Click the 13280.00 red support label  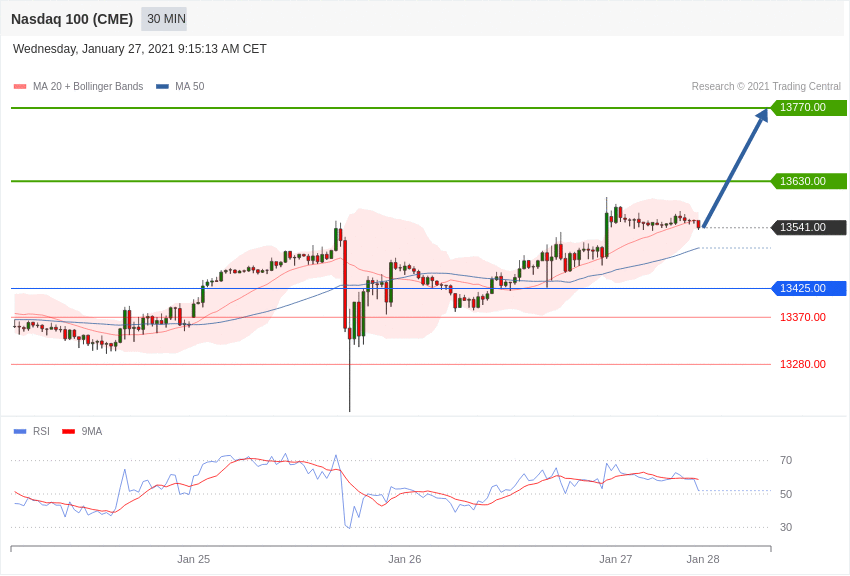pyautogui.click(x=803, y=364)
